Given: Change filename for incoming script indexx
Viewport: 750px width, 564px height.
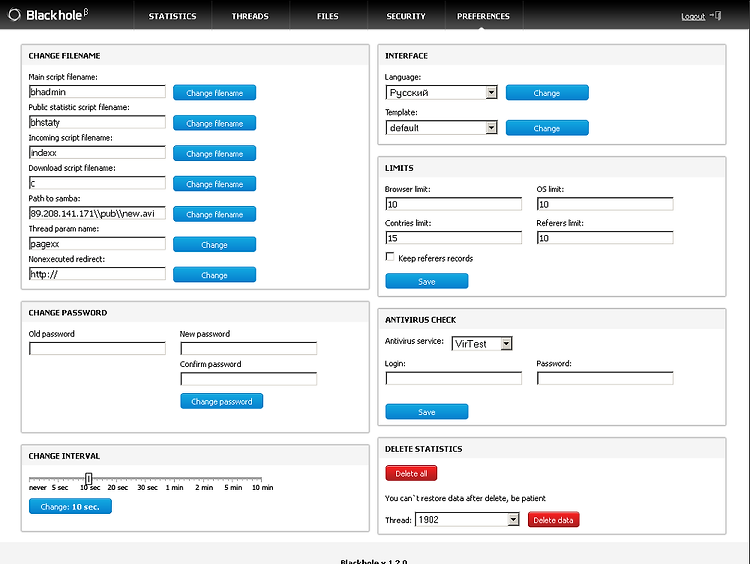Looking at the screenshot, I should click(214, 154).
